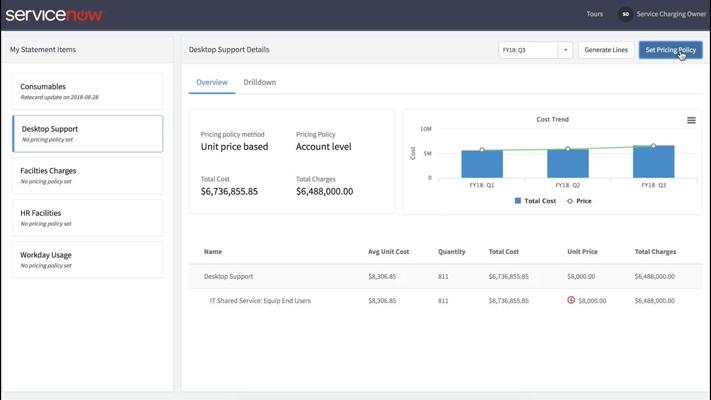Select Desktop Support statement item

(x=87, y=133)
